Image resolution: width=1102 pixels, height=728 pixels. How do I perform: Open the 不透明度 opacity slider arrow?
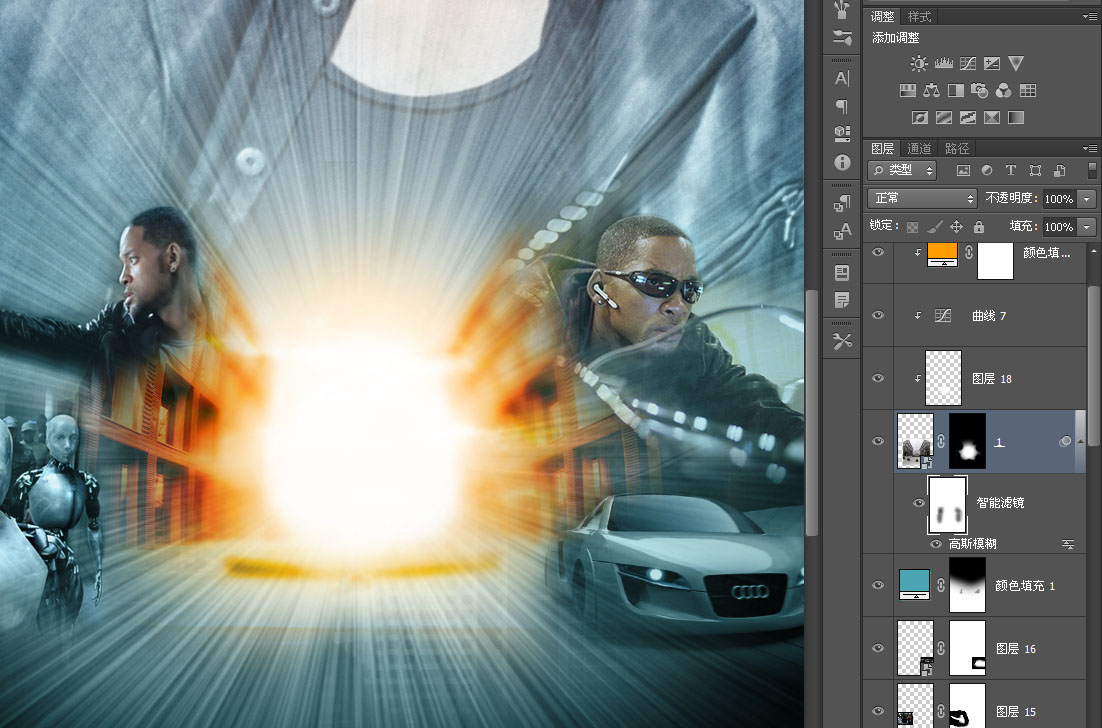click(x=1087, y=199)
